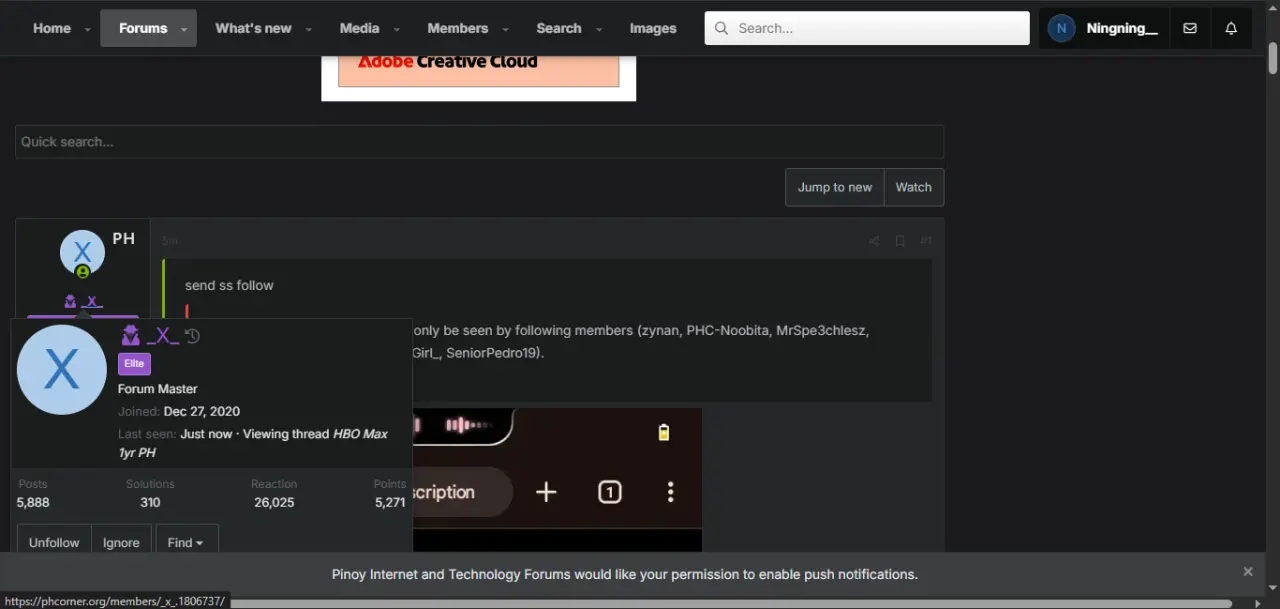Click the Jump to new button

(835, 187)
